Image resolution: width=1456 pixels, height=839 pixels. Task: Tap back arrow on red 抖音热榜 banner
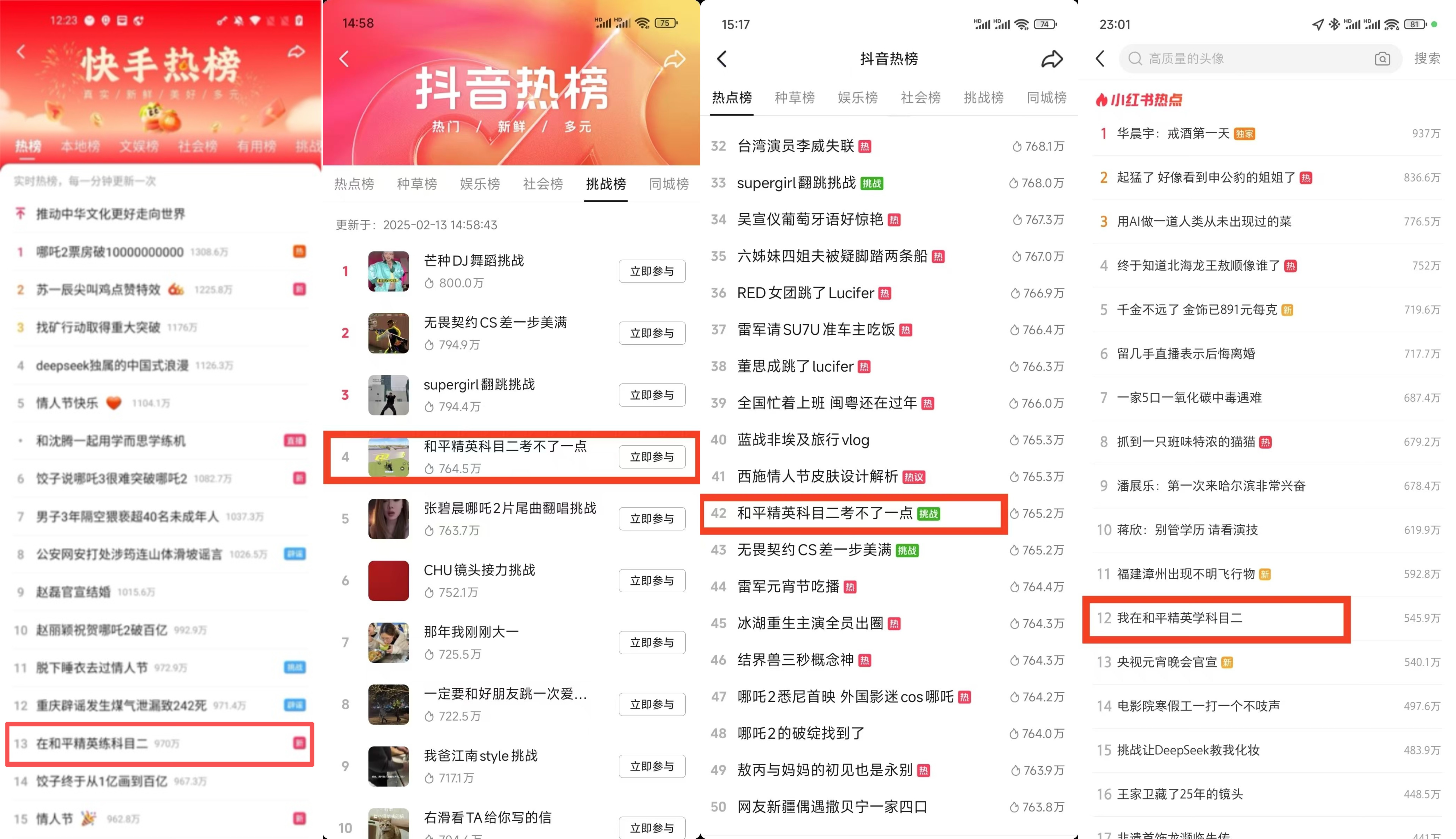344,59
